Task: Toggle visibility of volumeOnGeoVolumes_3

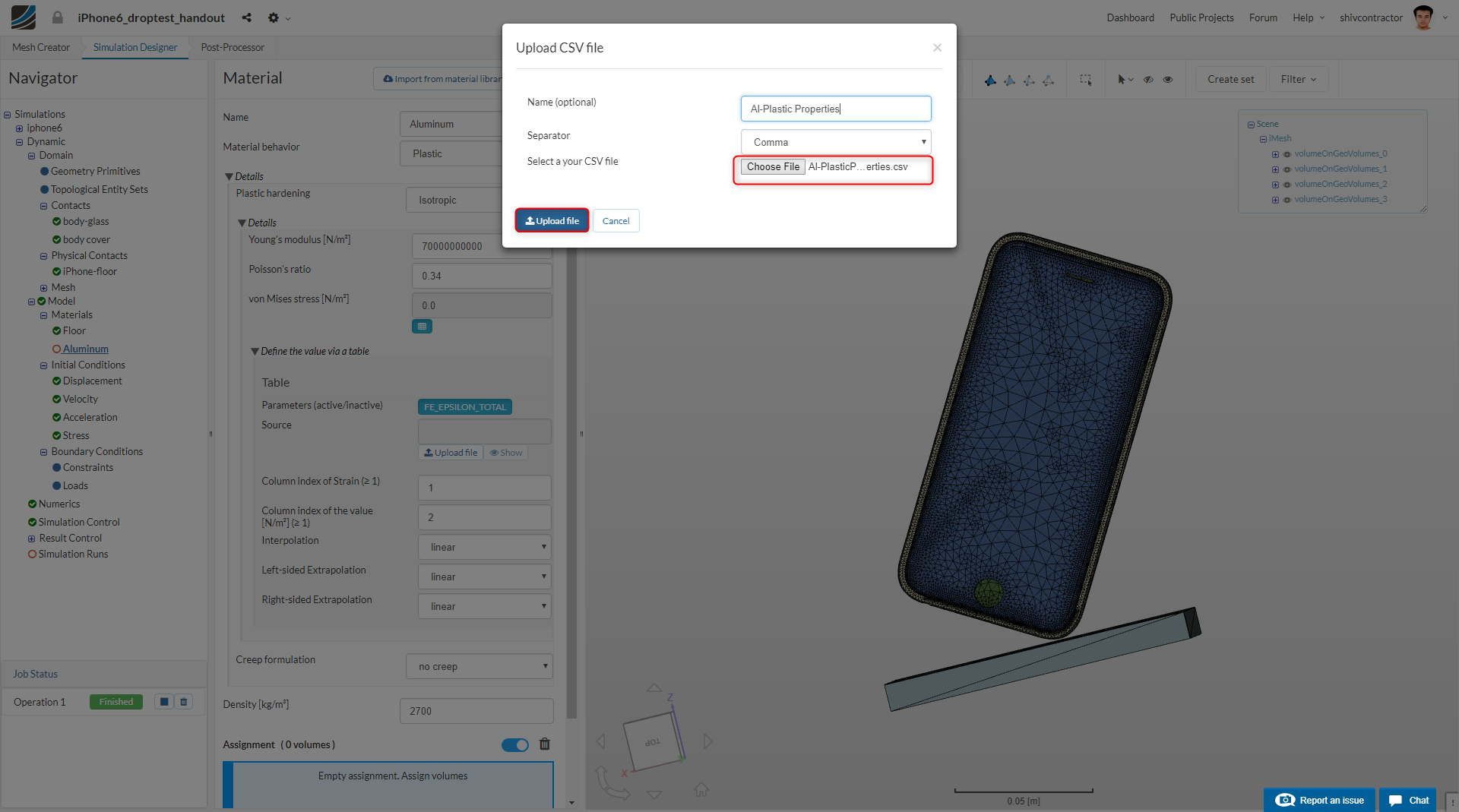Action: (x=1287, y=199)
